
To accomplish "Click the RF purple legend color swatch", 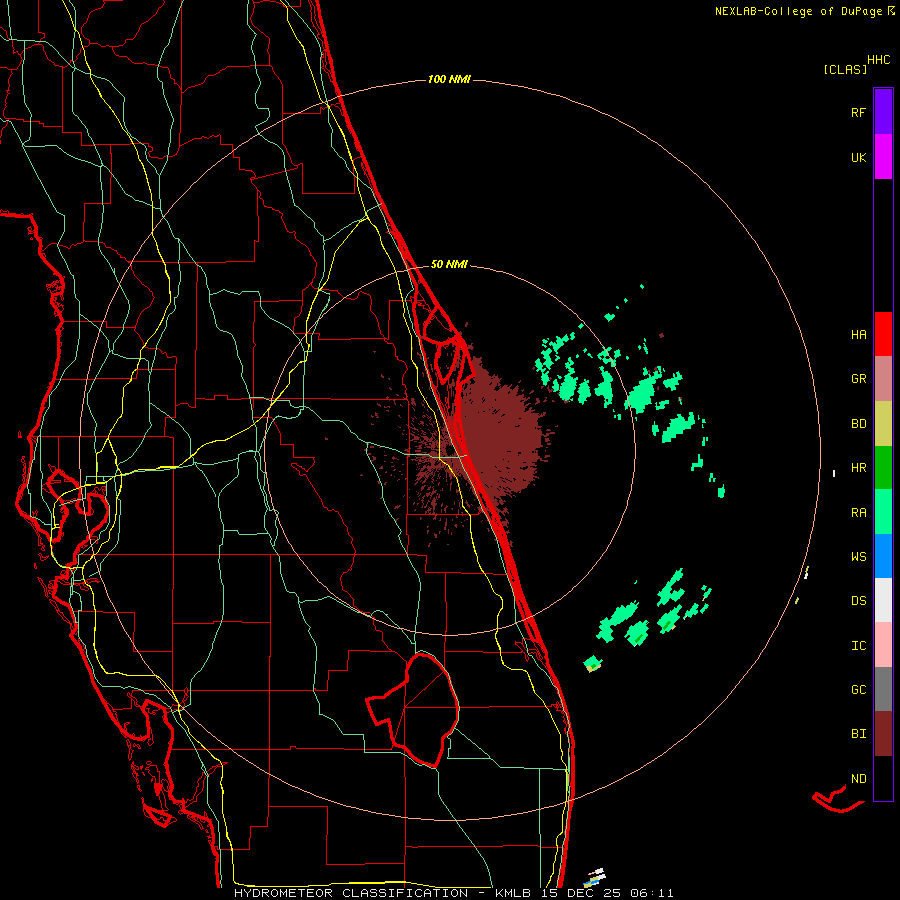I will pyautogui.click(x=883, y=112).
